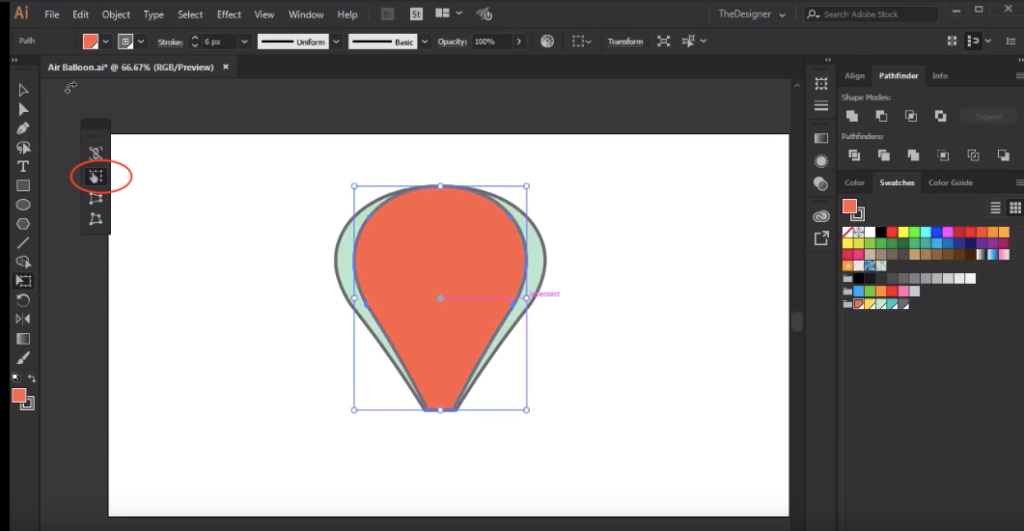Choose the Direct Selection tool

coord(23,109)
